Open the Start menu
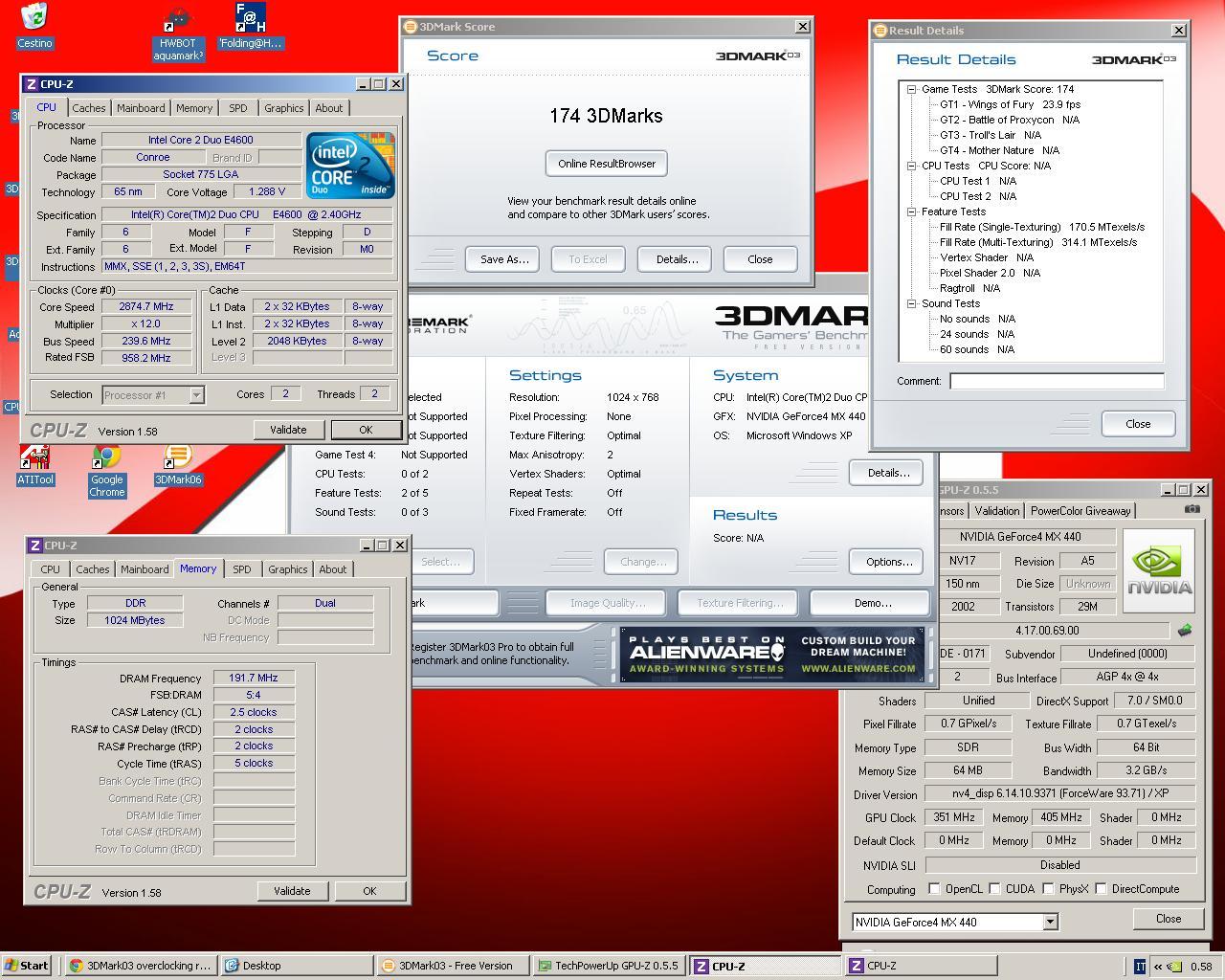The height and width of the screenshot is (980, 1225). click(26, 966)
